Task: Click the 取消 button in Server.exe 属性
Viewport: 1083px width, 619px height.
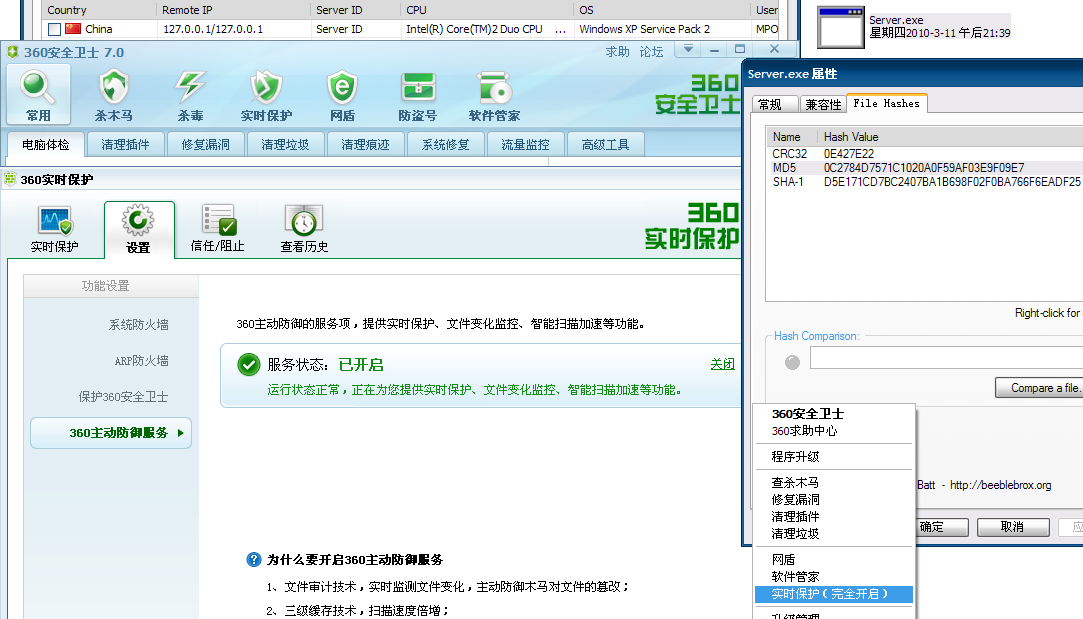Action: pos(1013,527)
